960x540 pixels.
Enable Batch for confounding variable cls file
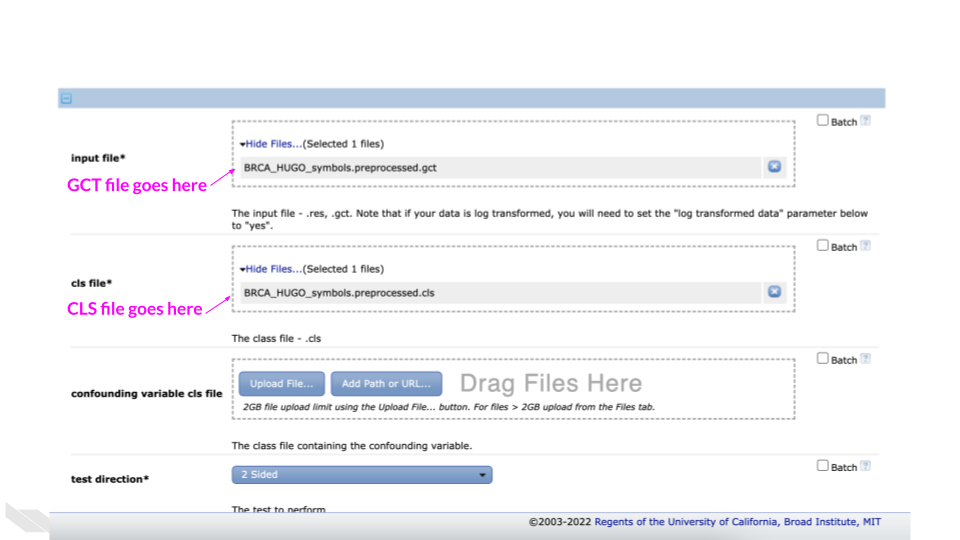coord(822,358)
